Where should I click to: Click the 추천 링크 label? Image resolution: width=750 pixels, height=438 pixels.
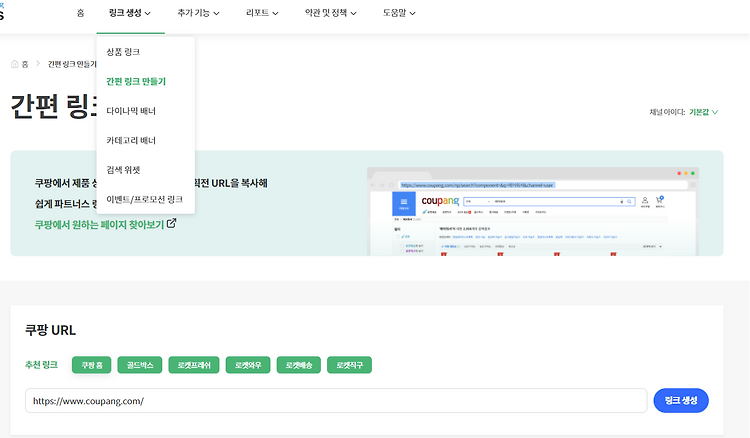click(x=41, y=365)
